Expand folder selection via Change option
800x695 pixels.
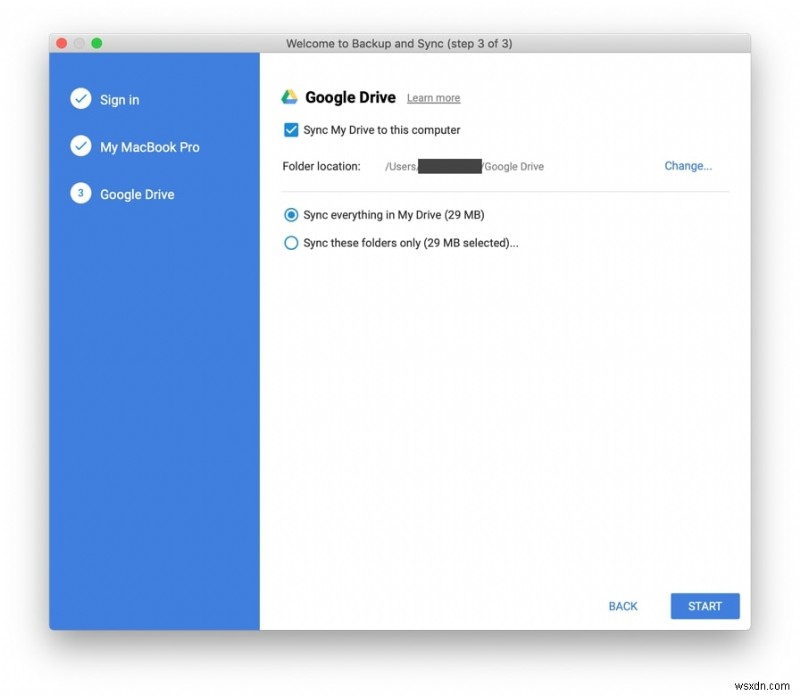pyautogui.click(x=688, y=166)
